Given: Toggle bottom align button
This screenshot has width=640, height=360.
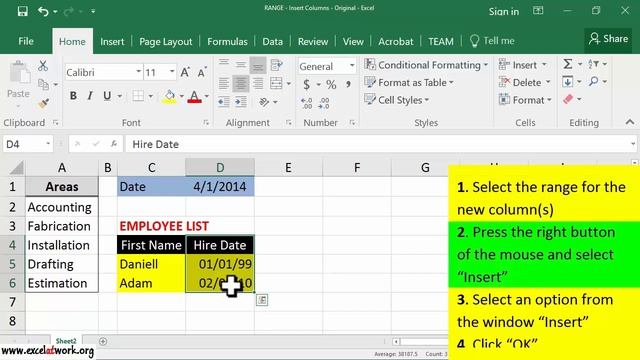Looking at the screenshot, I should 258,65.
